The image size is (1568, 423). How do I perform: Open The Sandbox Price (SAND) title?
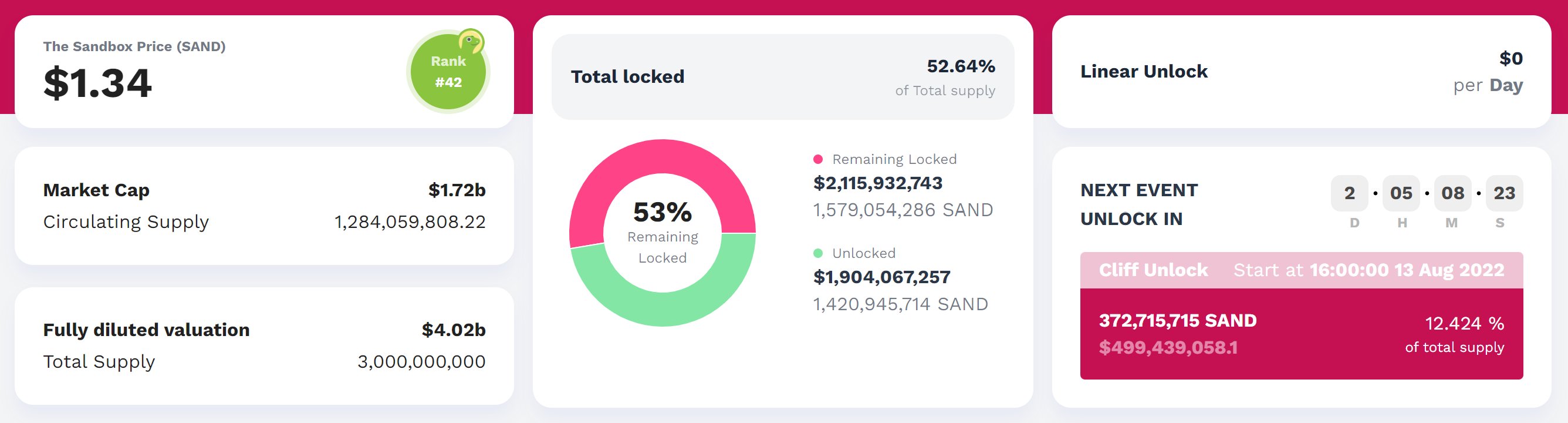tap(134, 46)
